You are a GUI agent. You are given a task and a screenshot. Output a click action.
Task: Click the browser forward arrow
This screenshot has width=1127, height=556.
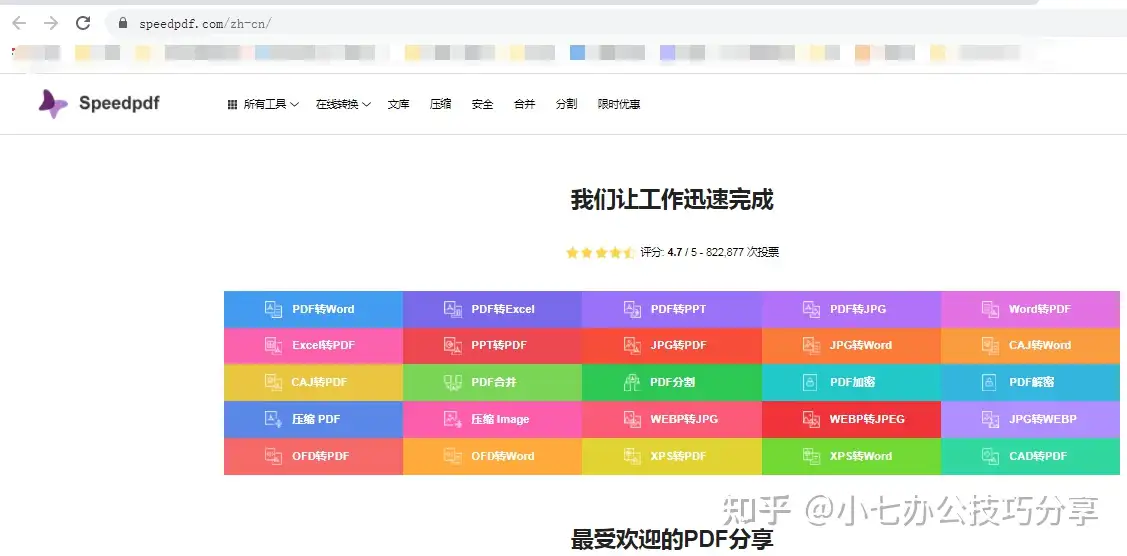coord(50,23)
